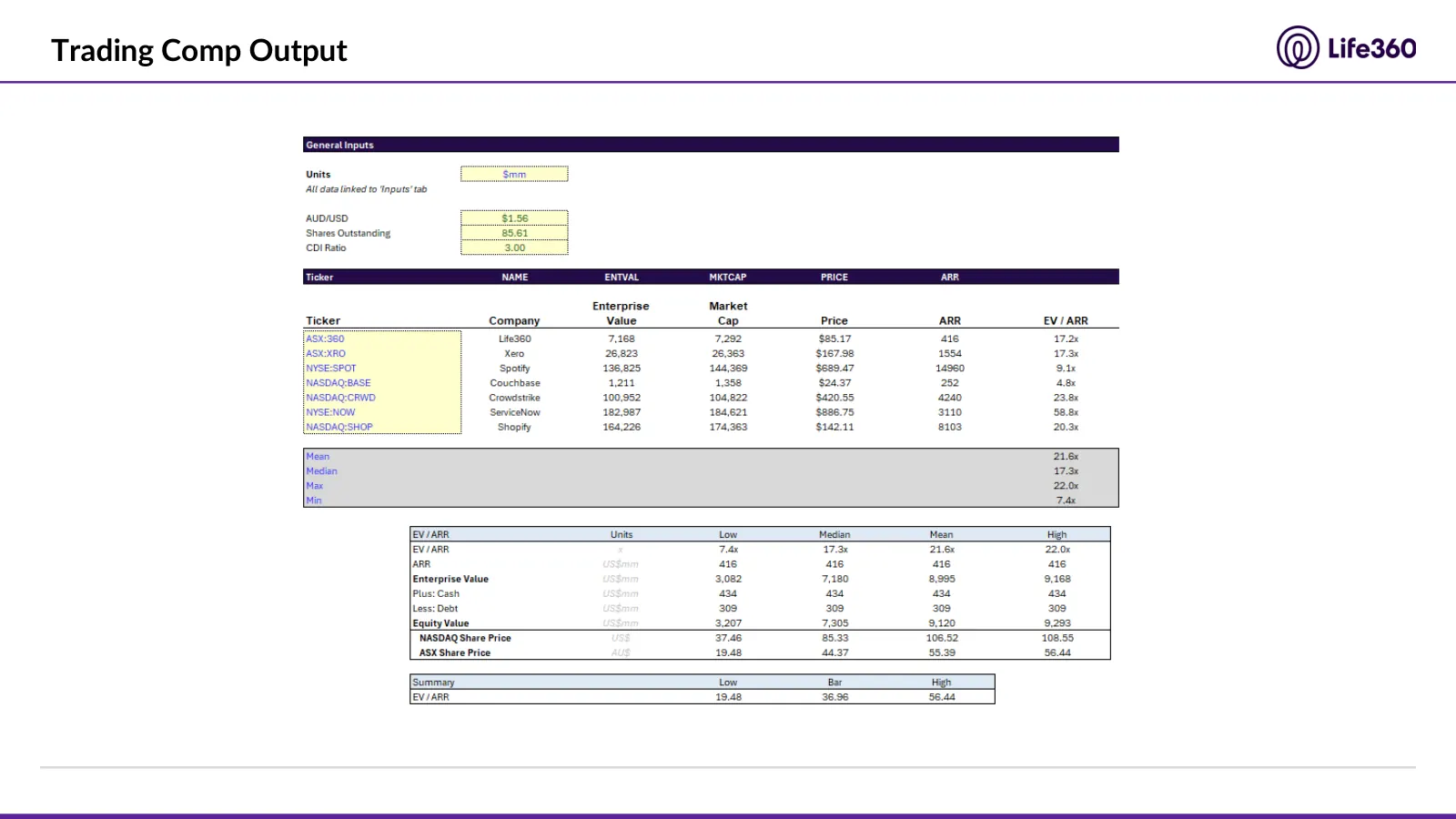Image resolution: width=1456 pixels, height=819 pixels.
Task: Select Crowdstrike EV/ARR multiple 23.8x
Action: coord(1066,398)
